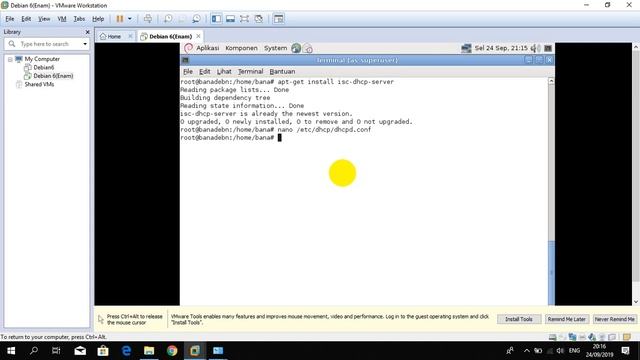Open the library search filter dropdown
Viewport: 640px width, 360px height.
[85, 44]
